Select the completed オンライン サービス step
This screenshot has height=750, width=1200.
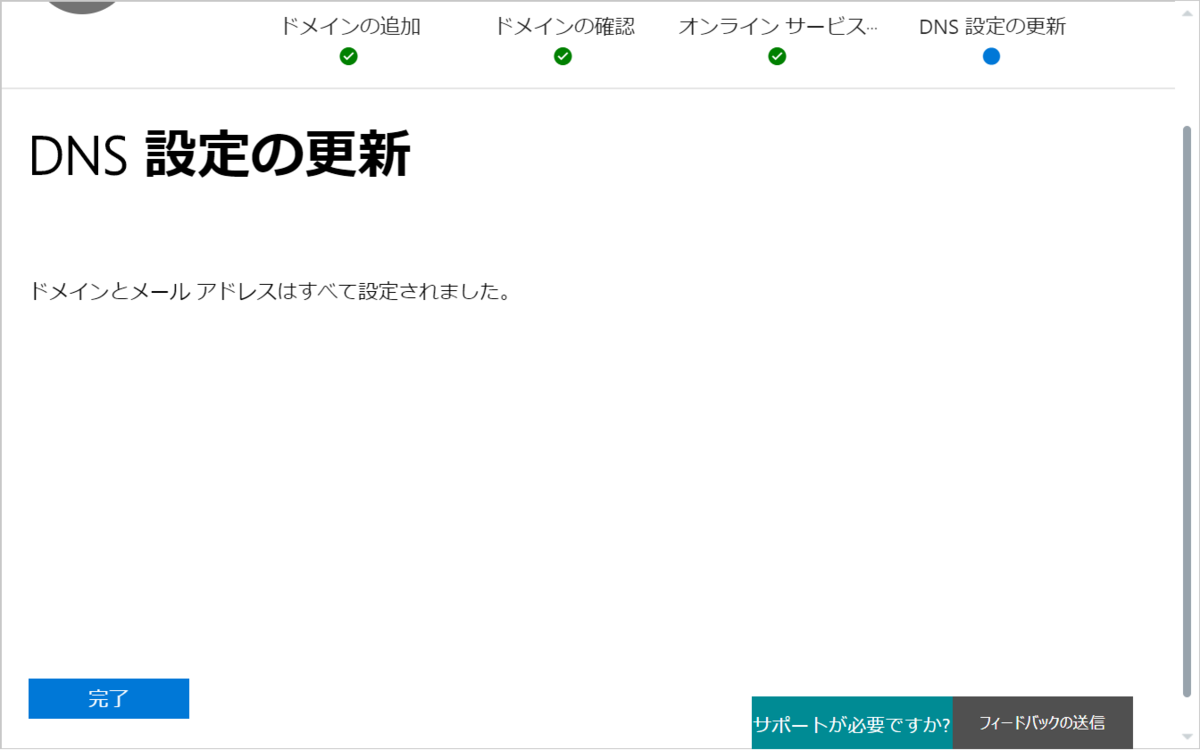pos(777,27)
